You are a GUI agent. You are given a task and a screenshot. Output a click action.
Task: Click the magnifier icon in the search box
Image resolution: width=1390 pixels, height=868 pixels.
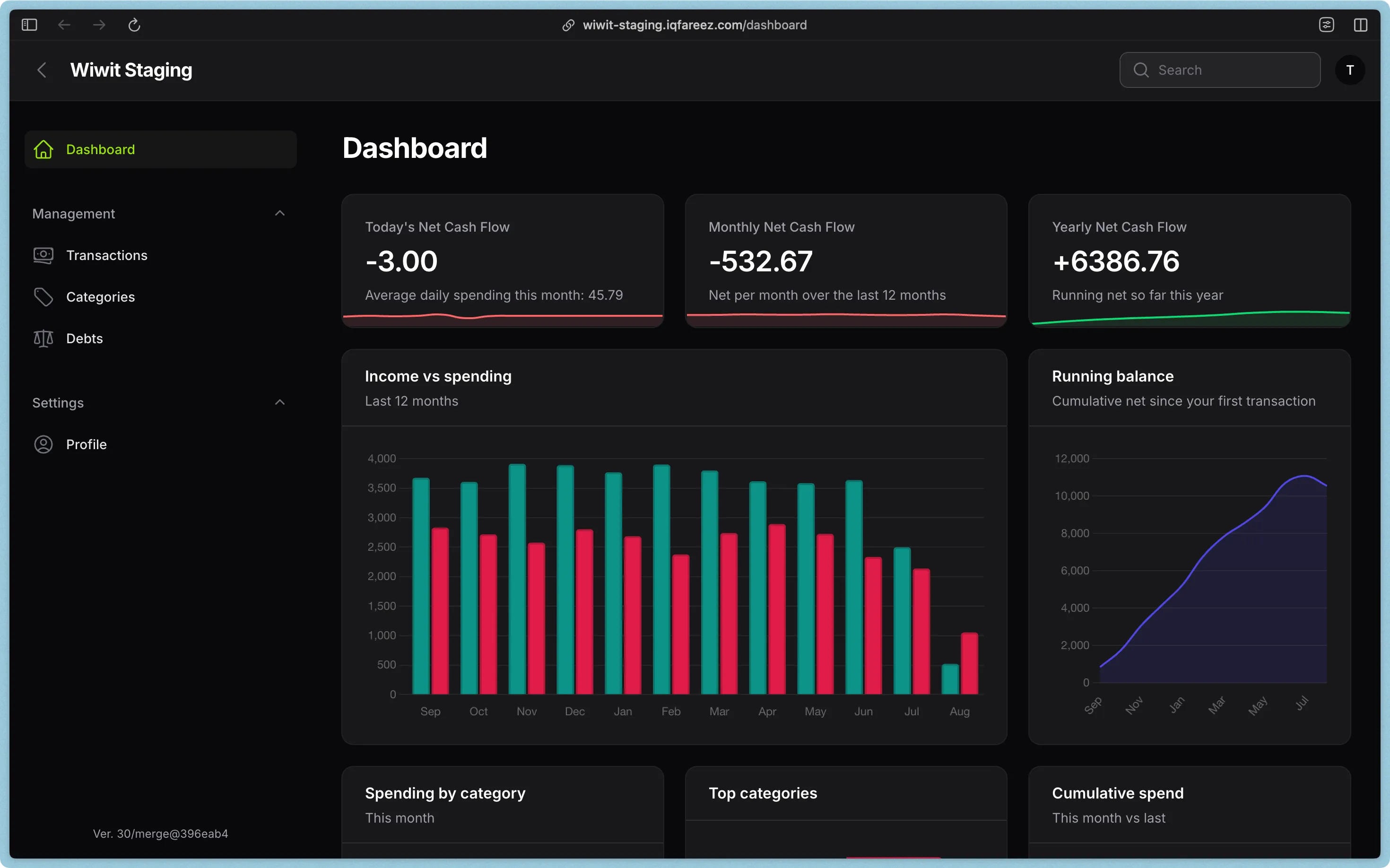click(x=1141, y=70)
